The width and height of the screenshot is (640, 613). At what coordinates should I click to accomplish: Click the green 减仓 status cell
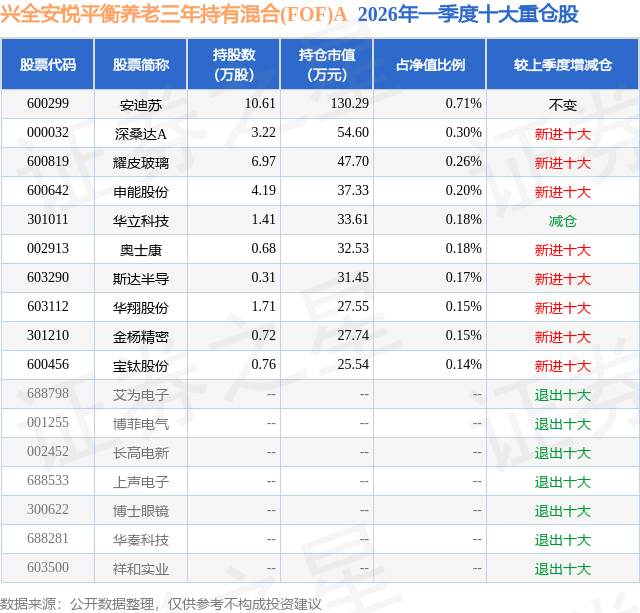pos(563,221)
